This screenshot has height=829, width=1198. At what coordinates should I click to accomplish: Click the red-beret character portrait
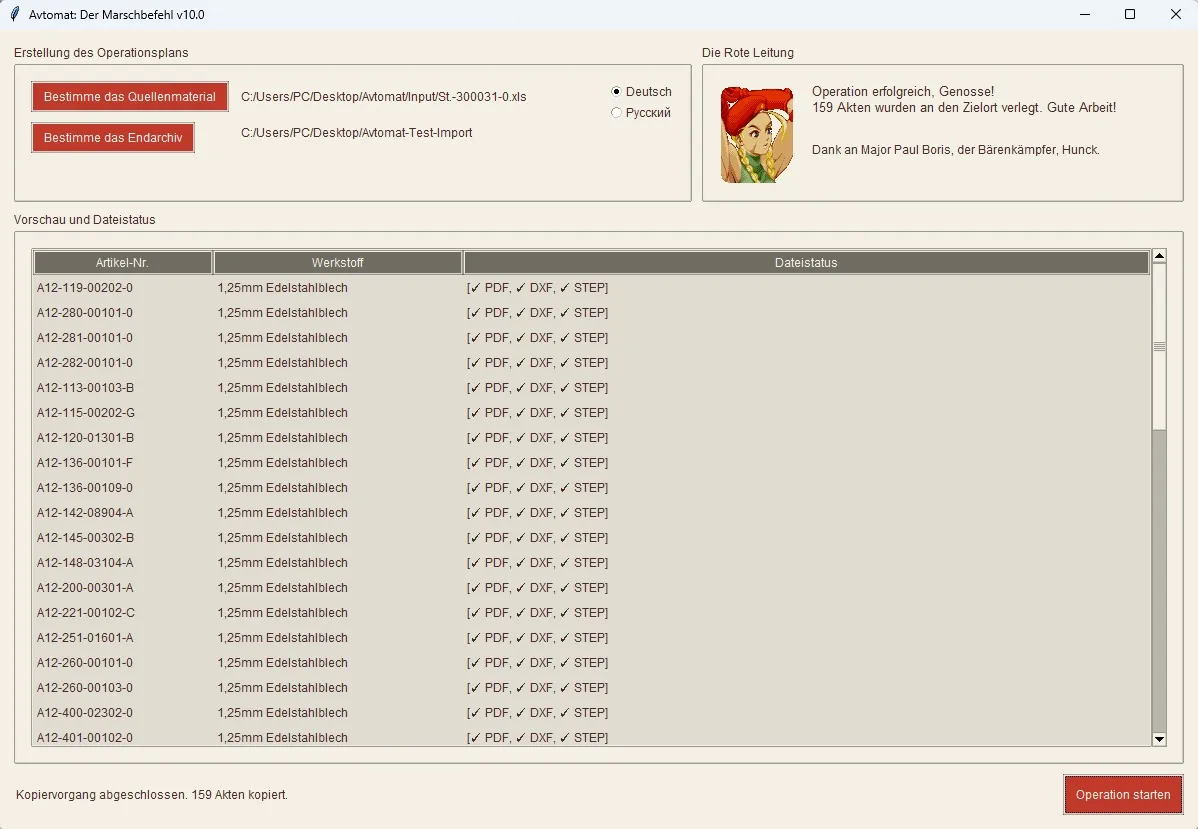749,134
